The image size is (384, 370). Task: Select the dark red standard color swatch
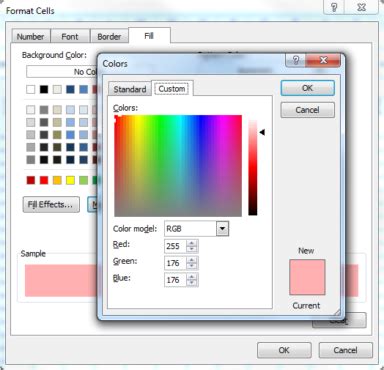[30, 180]
